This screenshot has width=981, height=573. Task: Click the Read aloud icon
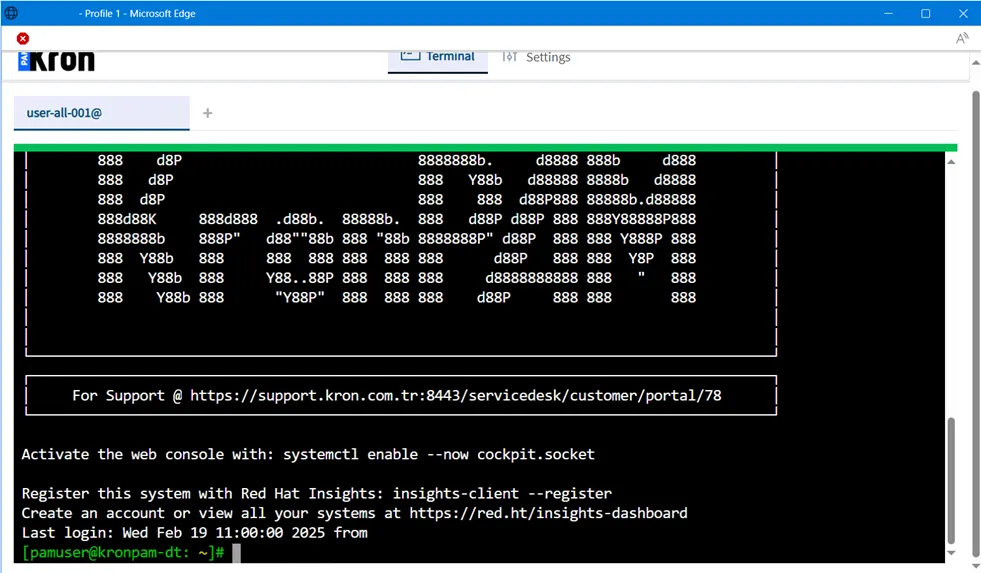pos(962,39)
